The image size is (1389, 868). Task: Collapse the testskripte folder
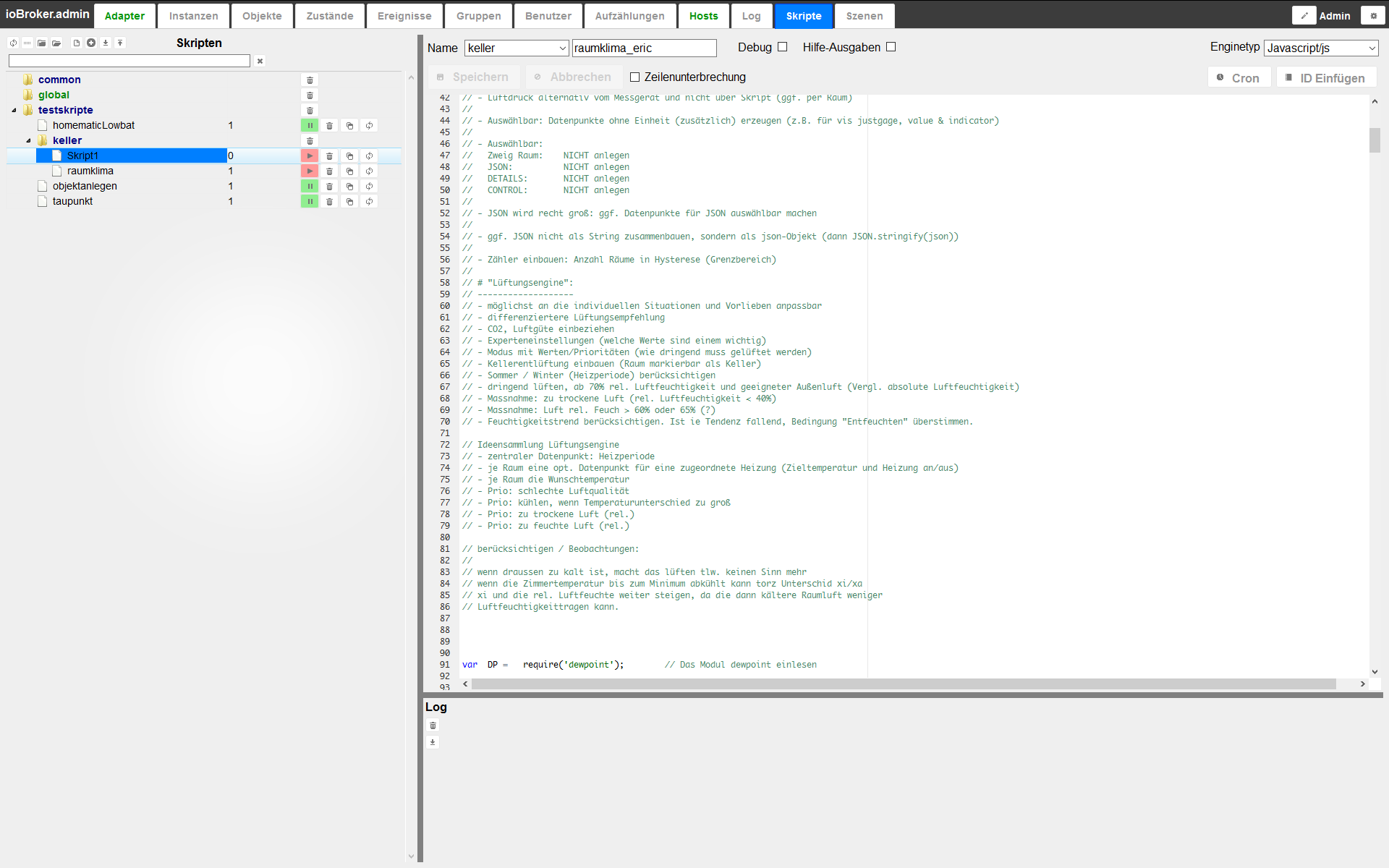14,110
